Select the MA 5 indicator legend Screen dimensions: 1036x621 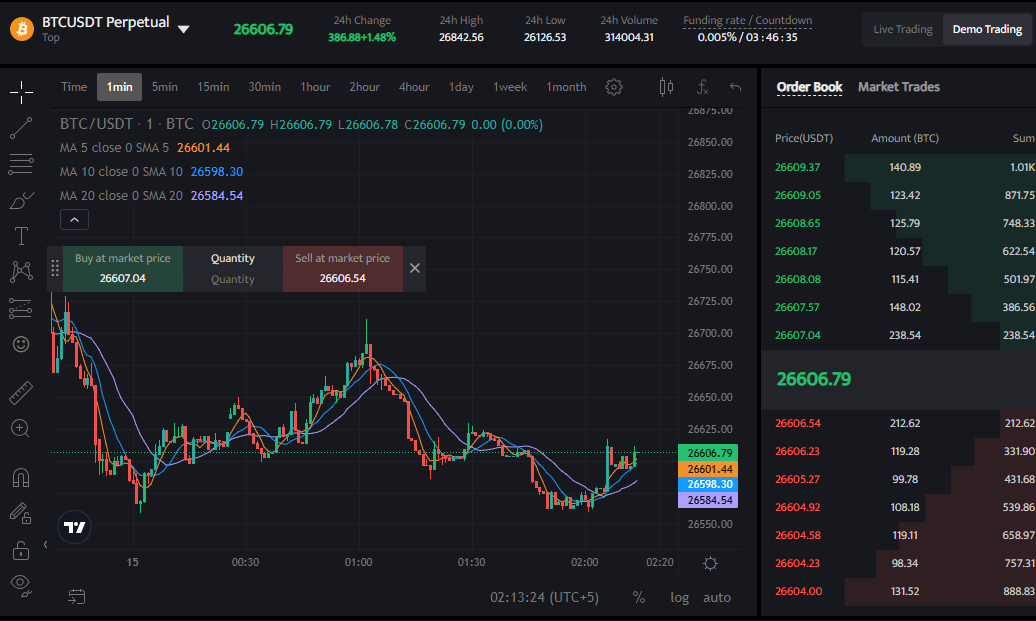coord(145,148)
